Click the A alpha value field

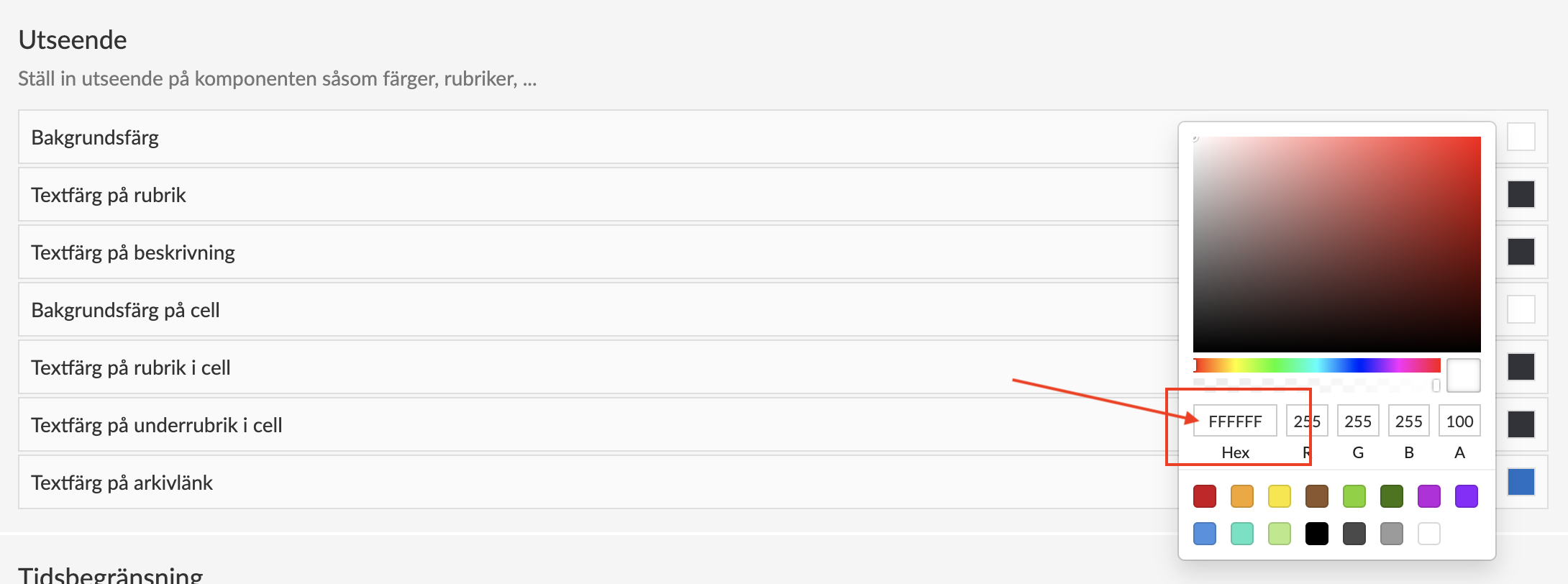click(1459, 421)
